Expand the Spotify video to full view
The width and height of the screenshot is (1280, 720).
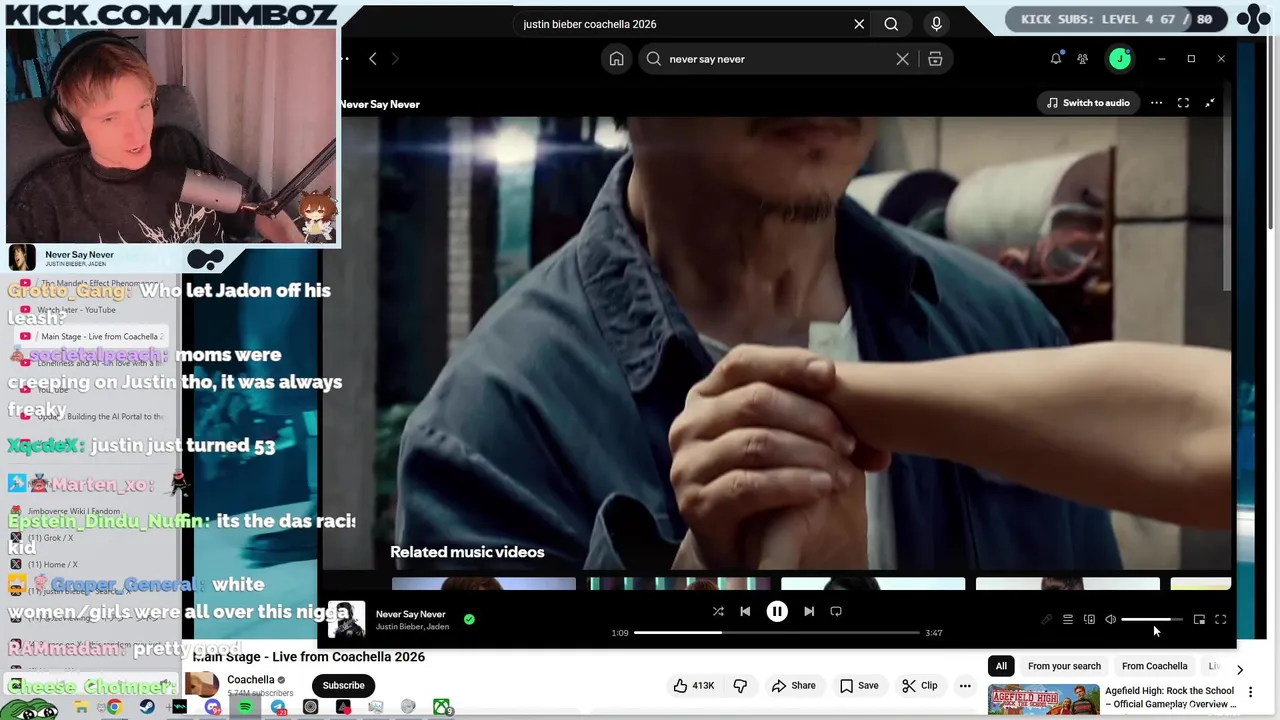[x=1183, y=103]
